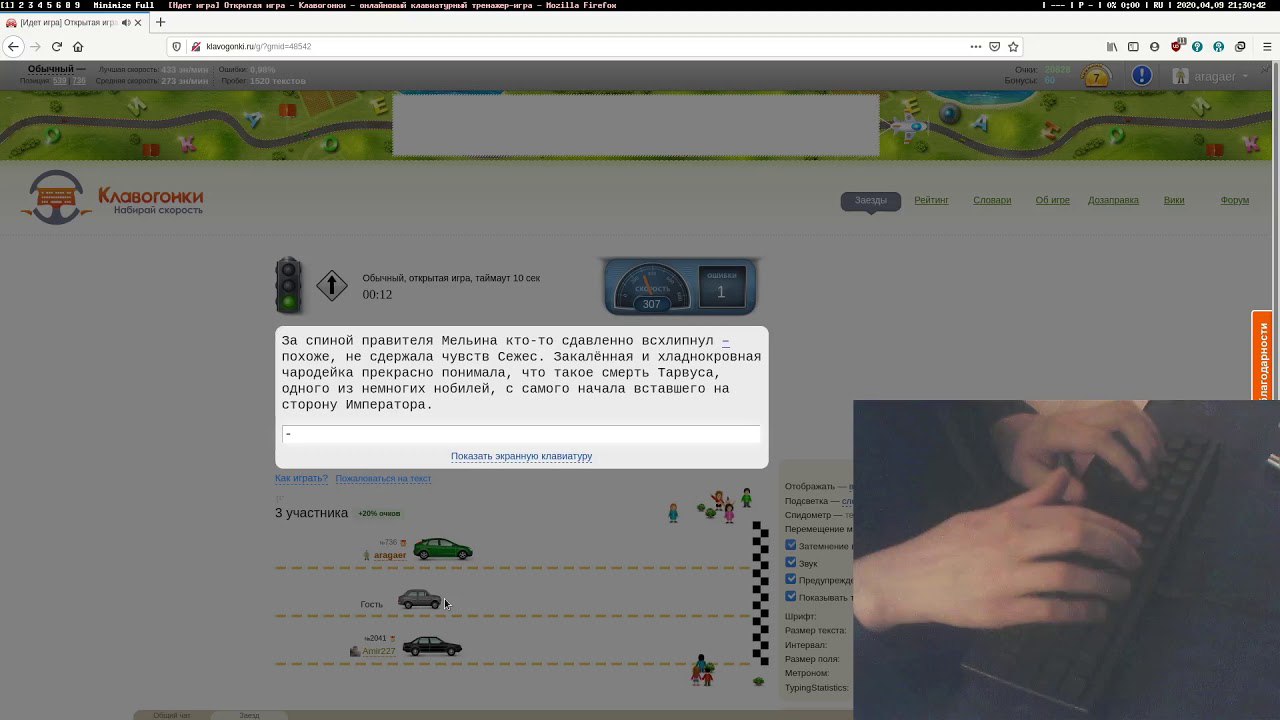
Task: Reload the Klavogonki page
Action: point(57,46)
